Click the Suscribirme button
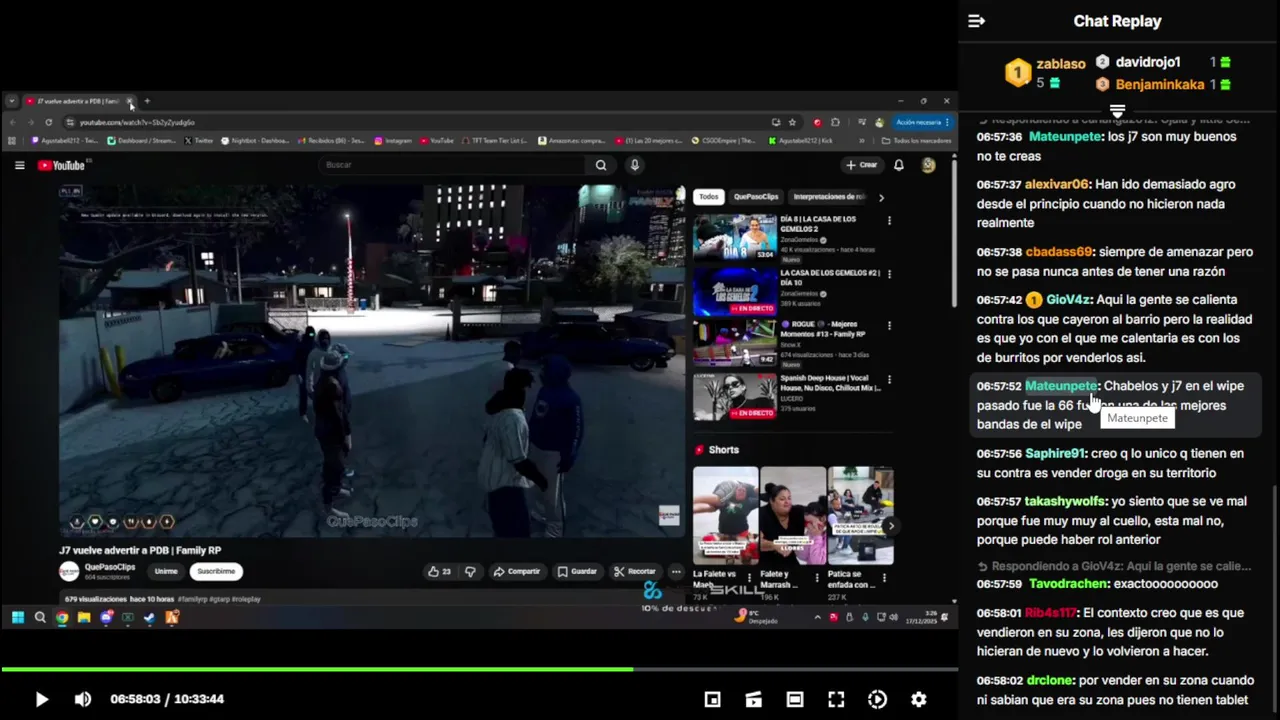The image size is (1280, 720). [x=216, y=572]
